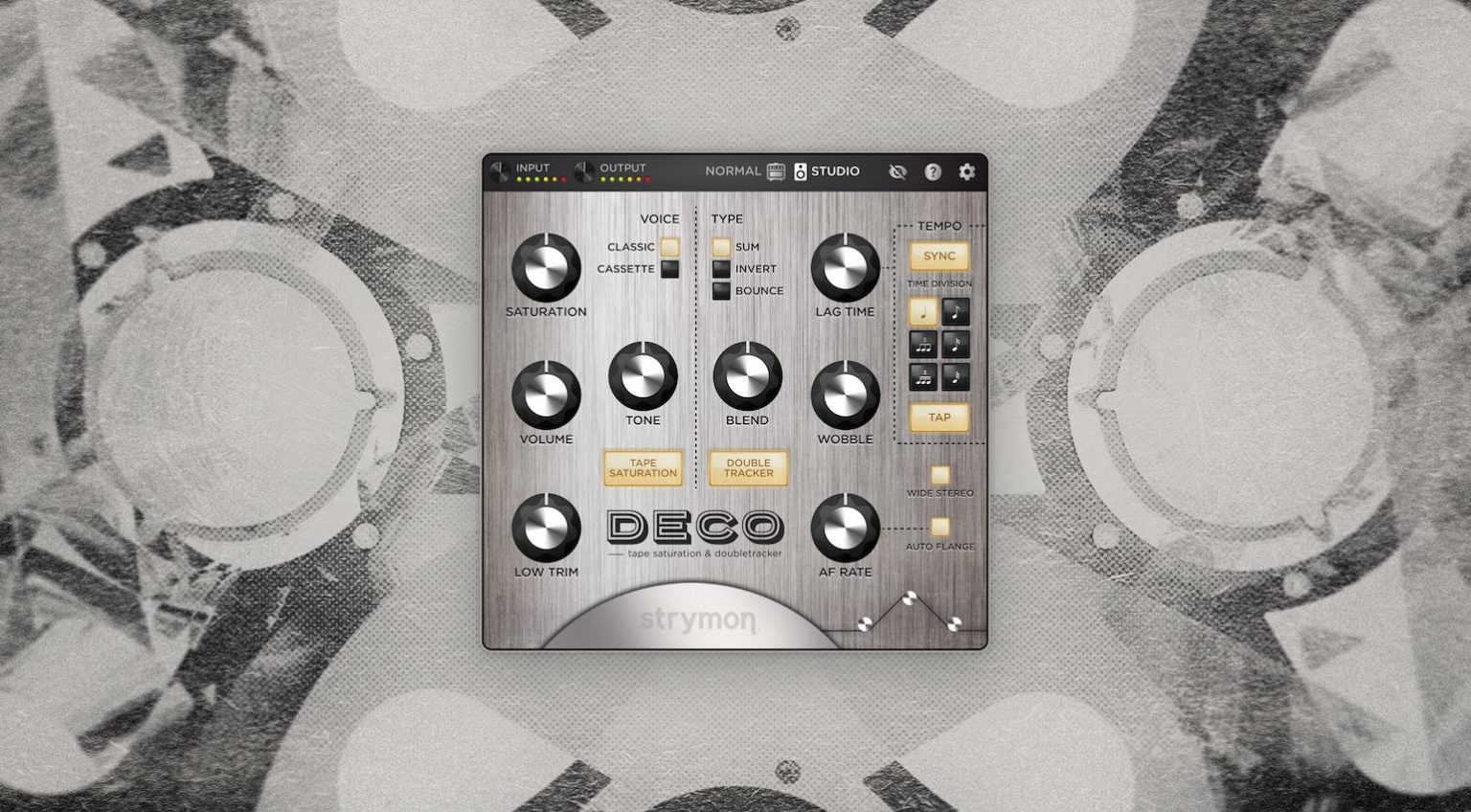The width and height of the screenshot is (1471, 812).
Task: Open the plugin settings gear
Action: (x=966, y=170)
